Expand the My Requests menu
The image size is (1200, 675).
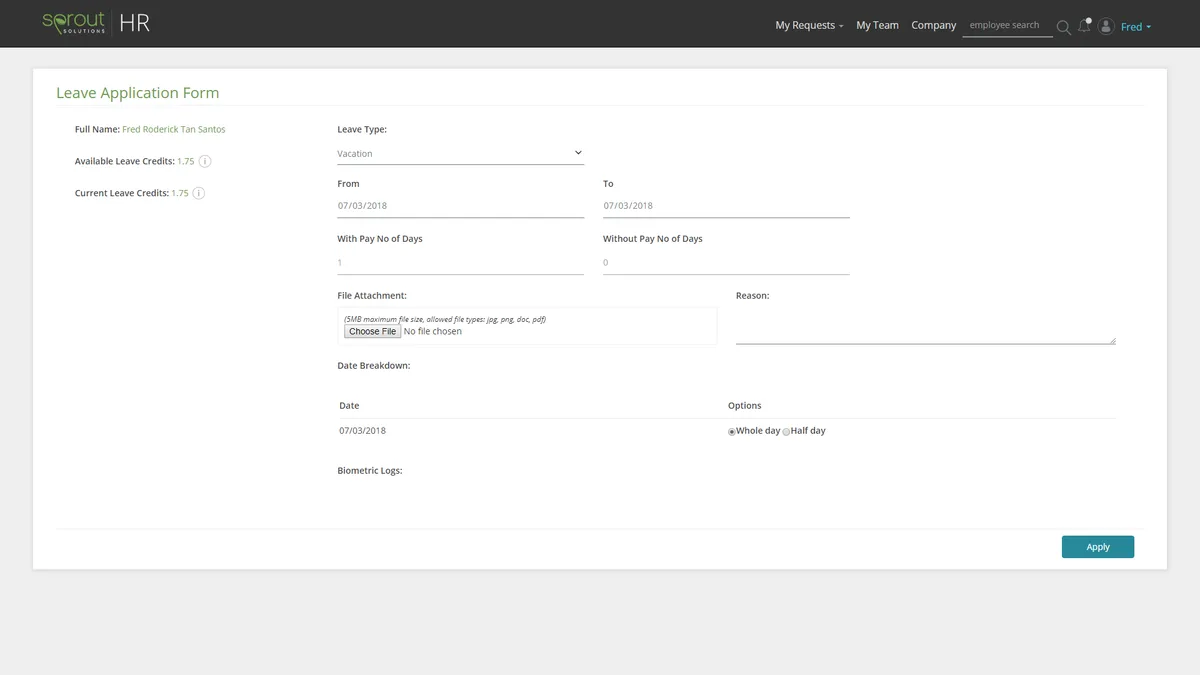click(x=809, y=25)
